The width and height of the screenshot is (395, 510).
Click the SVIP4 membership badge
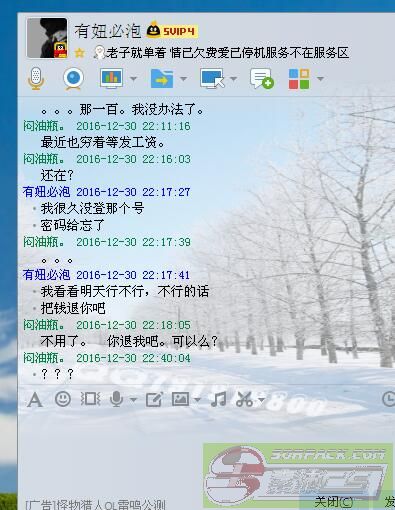179,31
